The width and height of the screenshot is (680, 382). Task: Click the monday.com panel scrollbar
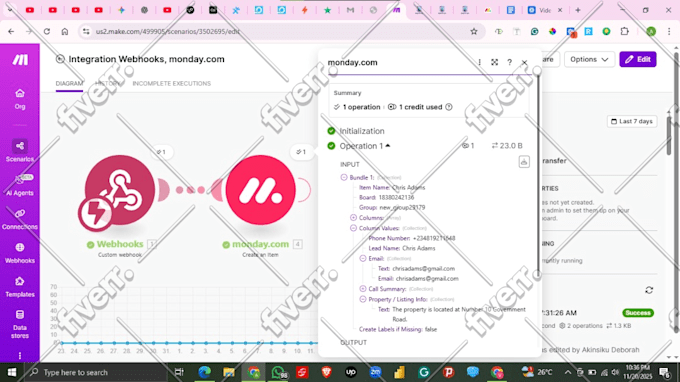click(x=539, y=176)
